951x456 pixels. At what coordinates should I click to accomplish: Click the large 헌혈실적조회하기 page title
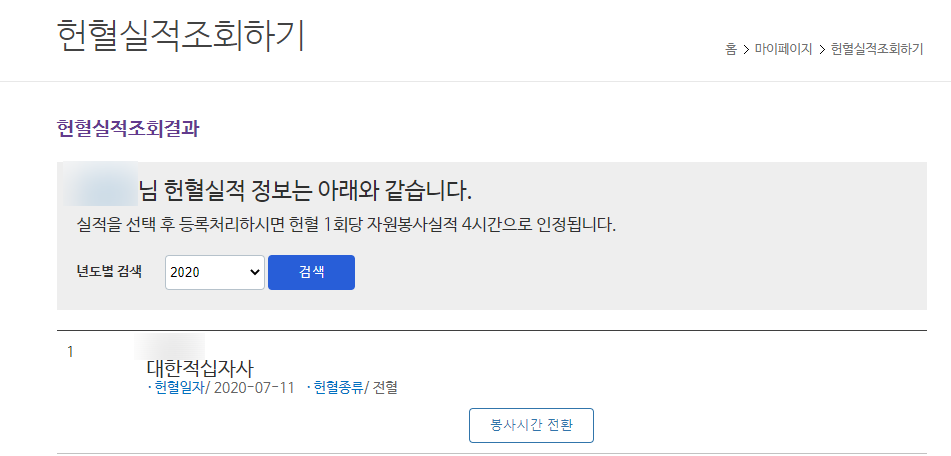point(181,35)
